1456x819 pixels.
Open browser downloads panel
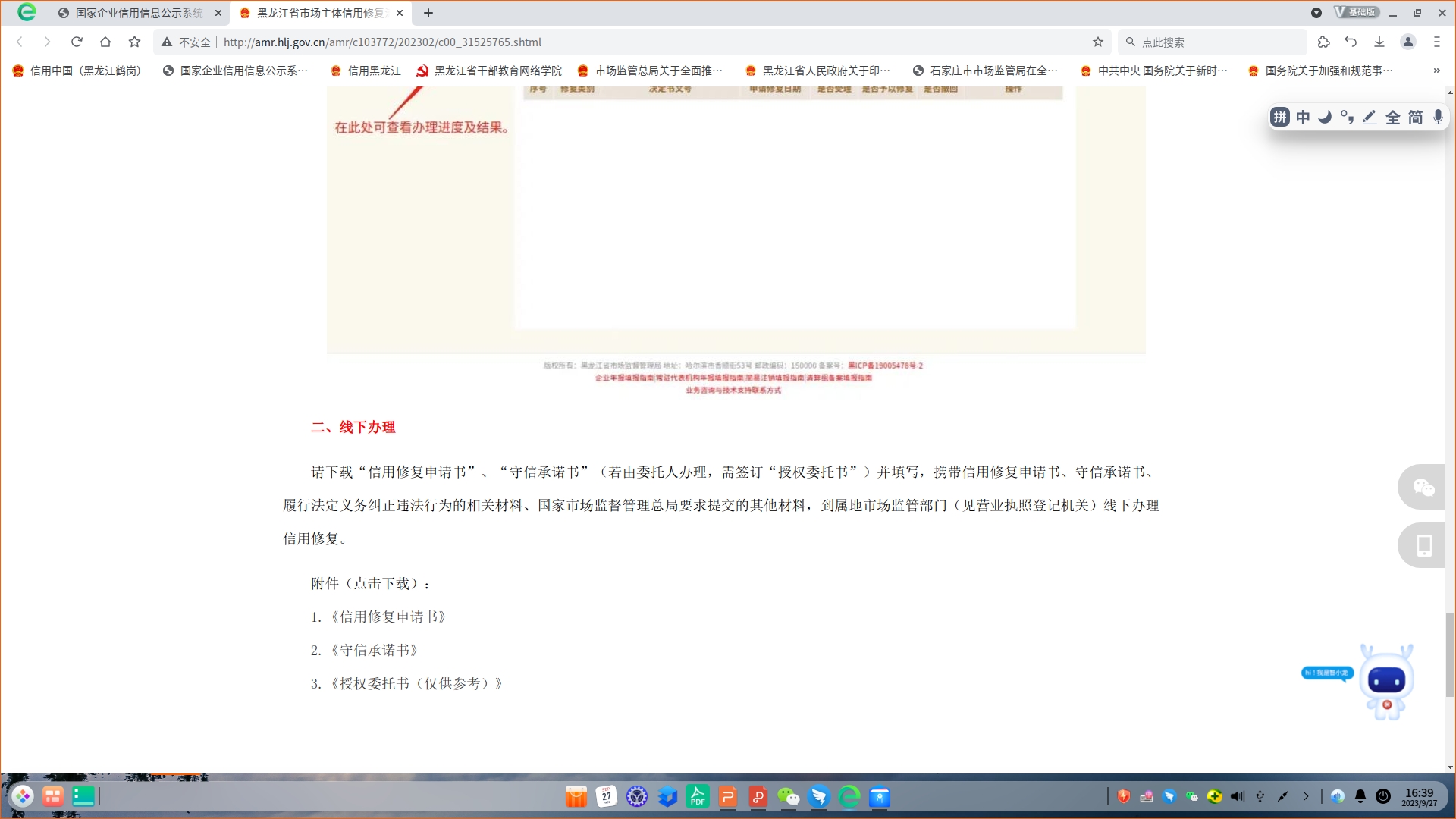pyautogui.click(x=1379, y=42)
